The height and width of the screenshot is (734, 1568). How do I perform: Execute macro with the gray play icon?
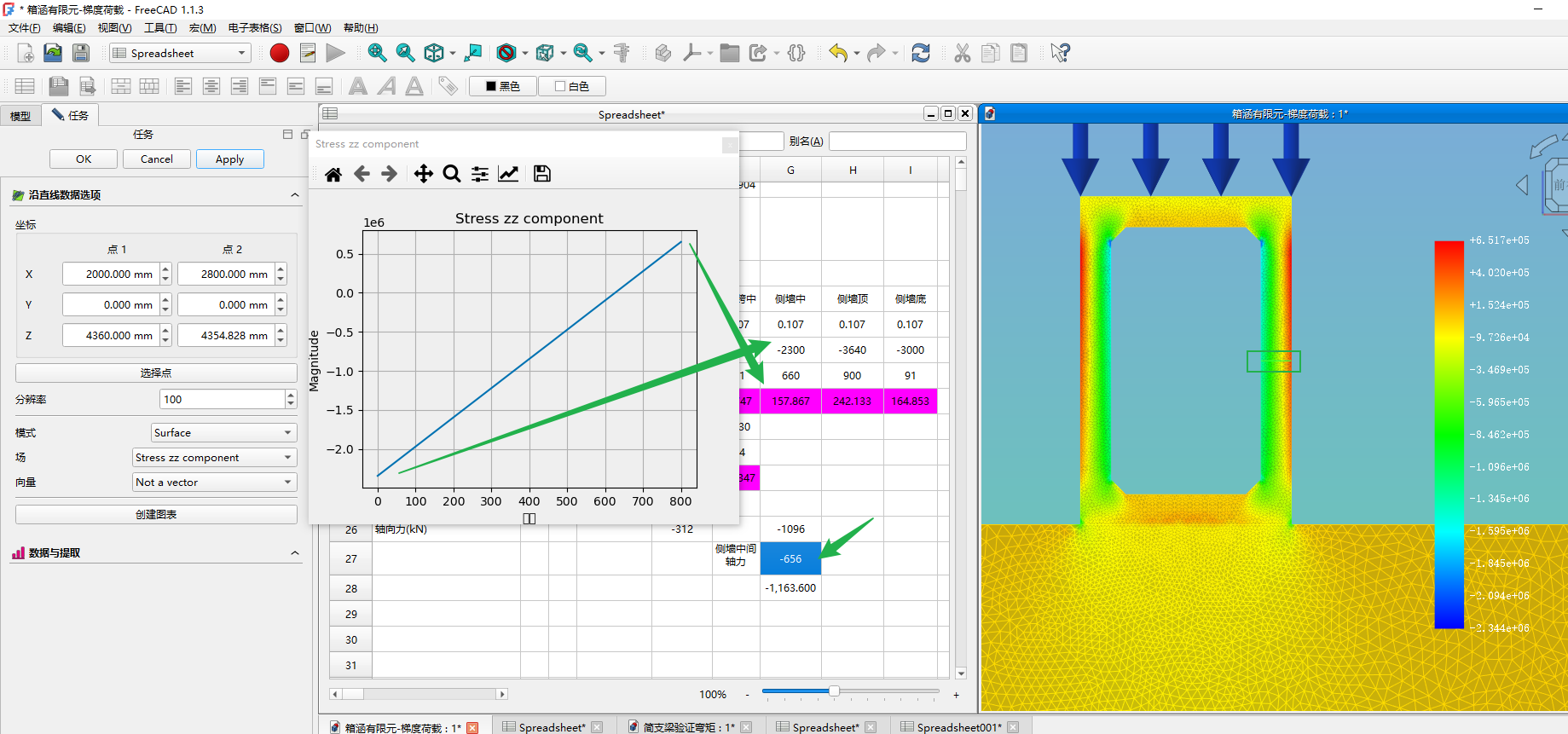point(336,53)
